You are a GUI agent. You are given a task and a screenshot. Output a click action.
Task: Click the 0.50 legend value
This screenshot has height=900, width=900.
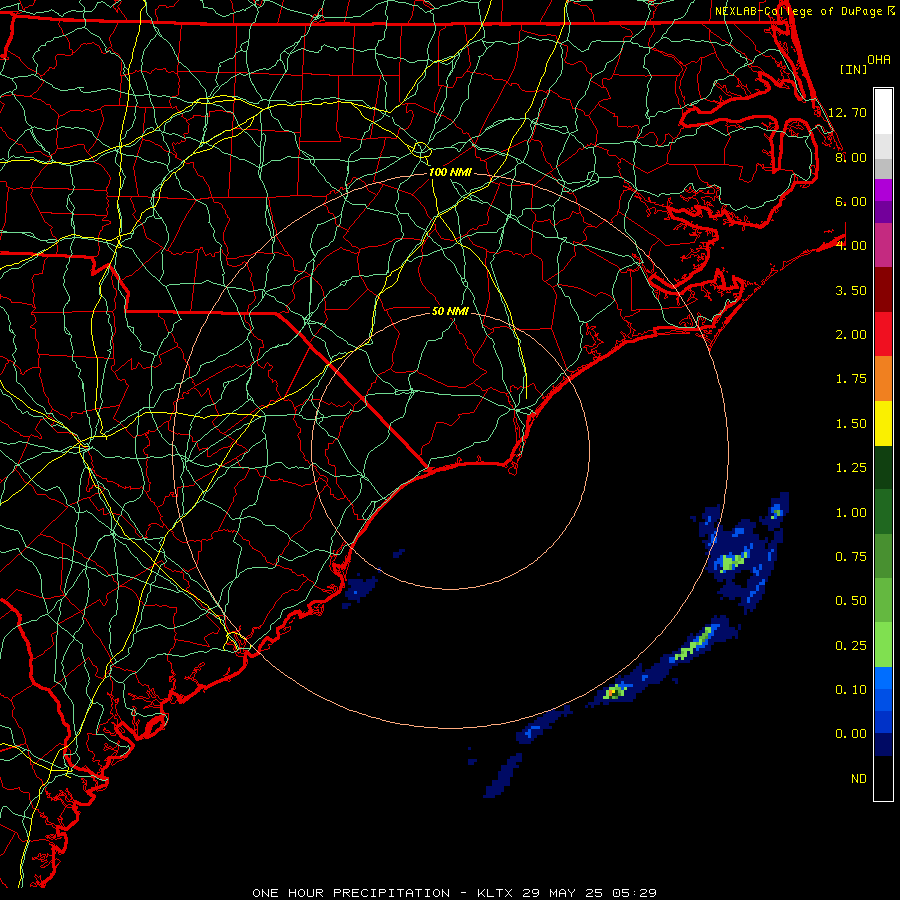coord(851,601)
